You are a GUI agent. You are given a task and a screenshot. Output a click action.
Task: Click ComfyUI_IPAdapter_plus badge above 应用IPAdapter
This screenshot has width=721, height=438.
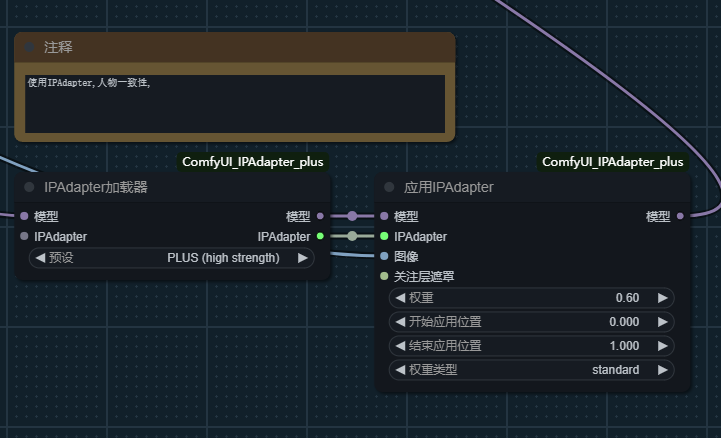[x=612, y=162]
